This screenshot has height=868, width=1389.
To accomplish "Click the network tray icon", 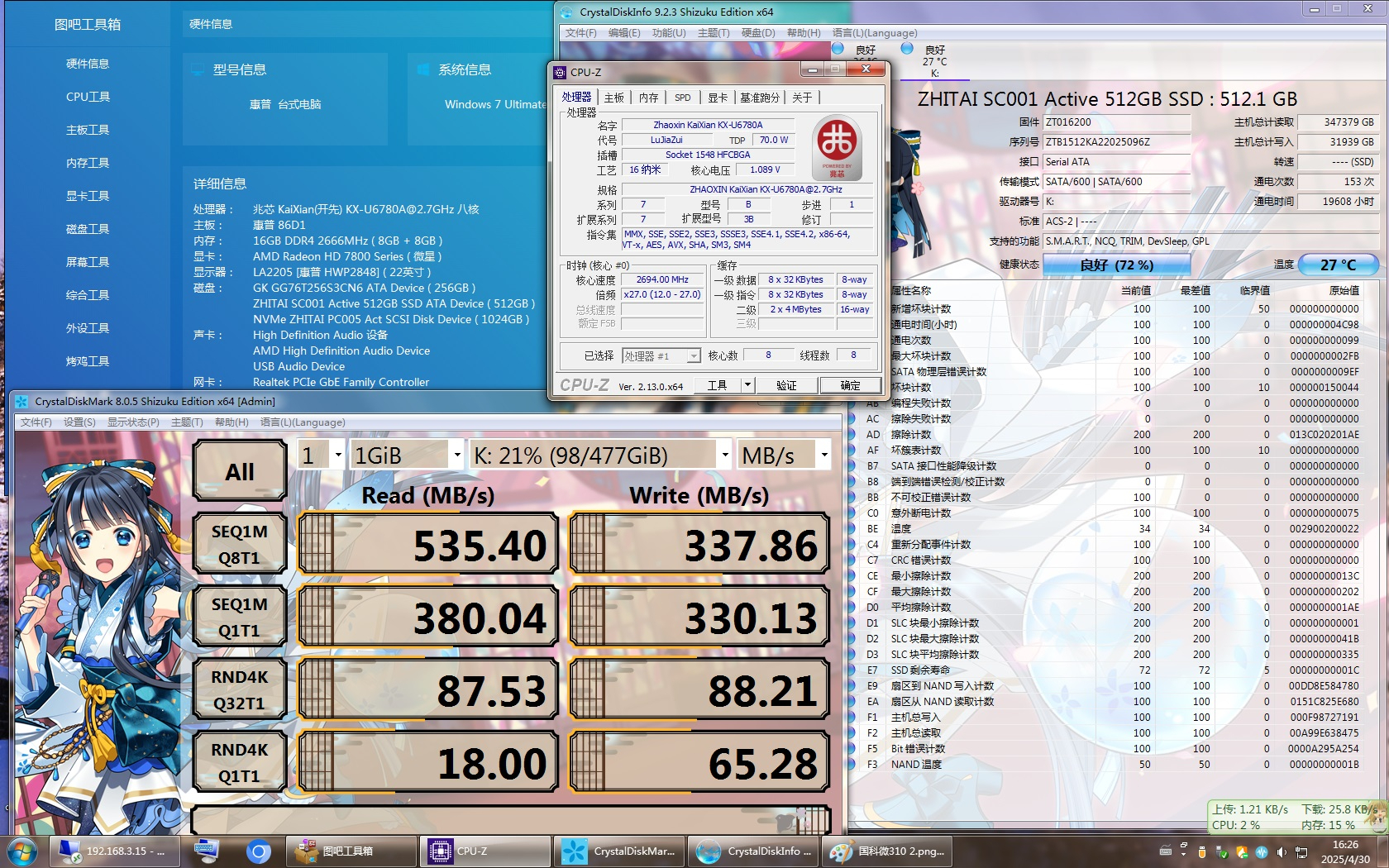I will [x=1301, y=851].
